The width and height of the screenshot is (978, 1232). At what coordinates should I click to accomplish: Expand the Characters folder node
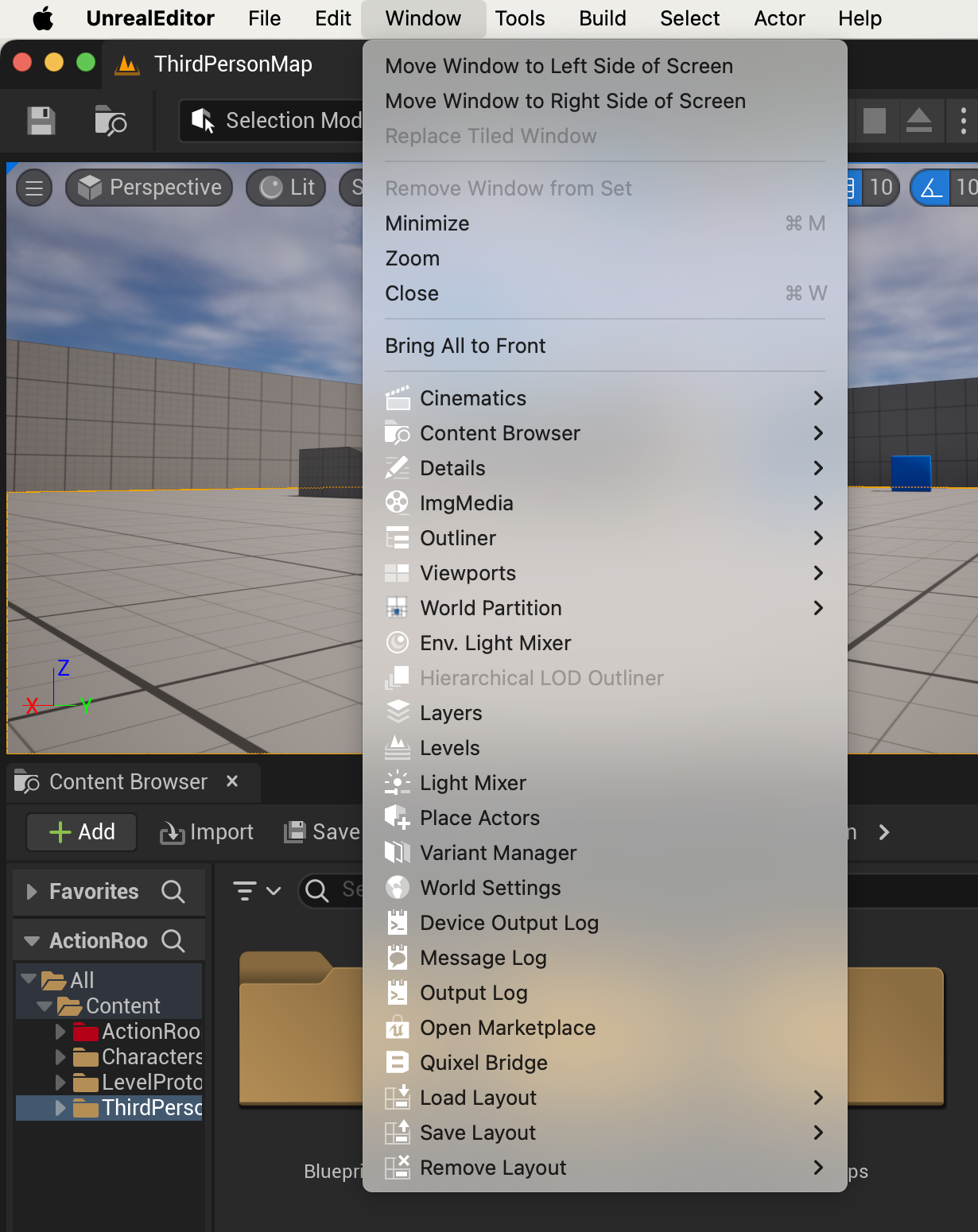[x=60, y=1057]
